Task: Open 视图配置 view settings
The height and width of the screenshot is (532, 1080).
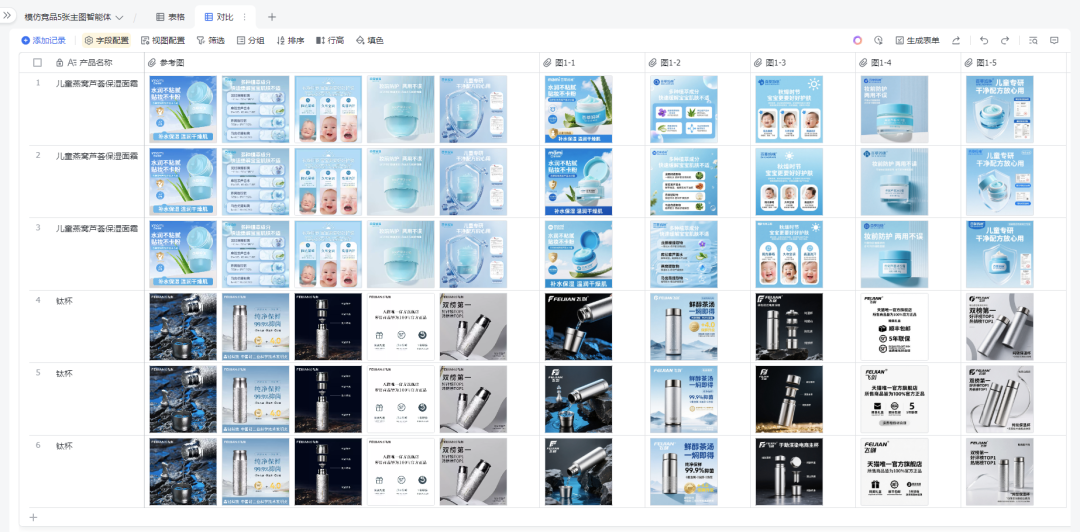Action: coord(163,41)
